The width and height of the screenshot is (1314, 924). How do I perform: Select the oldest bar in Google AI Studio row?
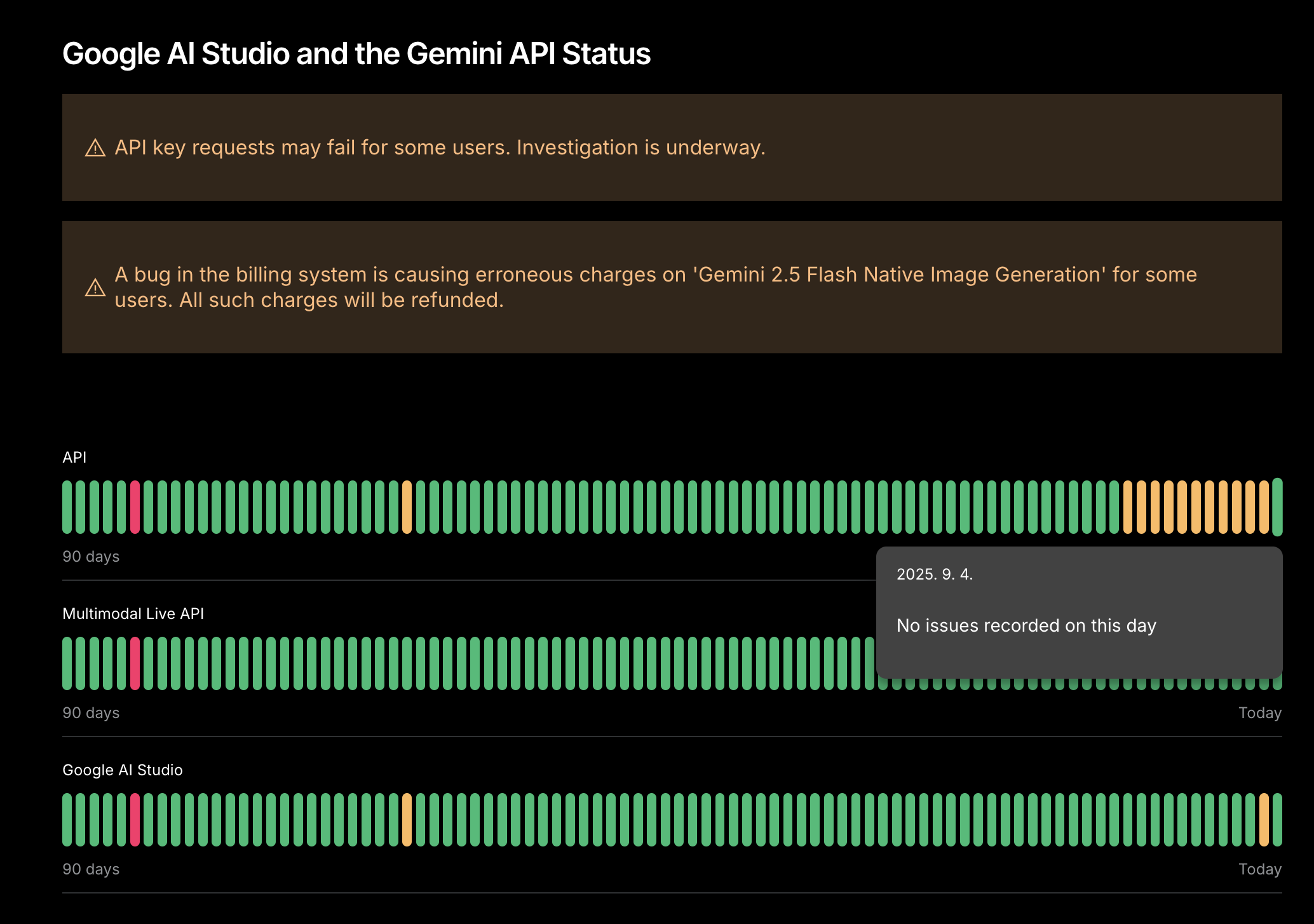[x=67, y=820]
